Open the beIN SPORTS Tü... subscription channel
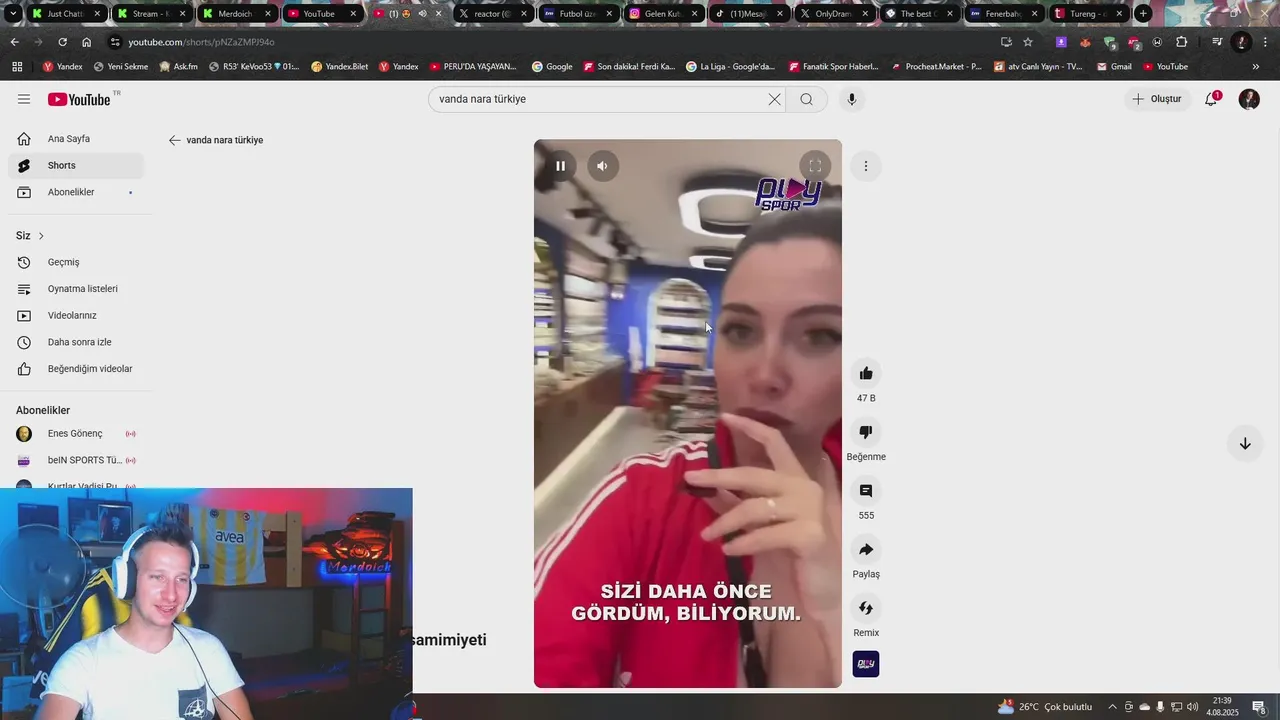Viewport: 1280px width, 720px height. point(76,460)
